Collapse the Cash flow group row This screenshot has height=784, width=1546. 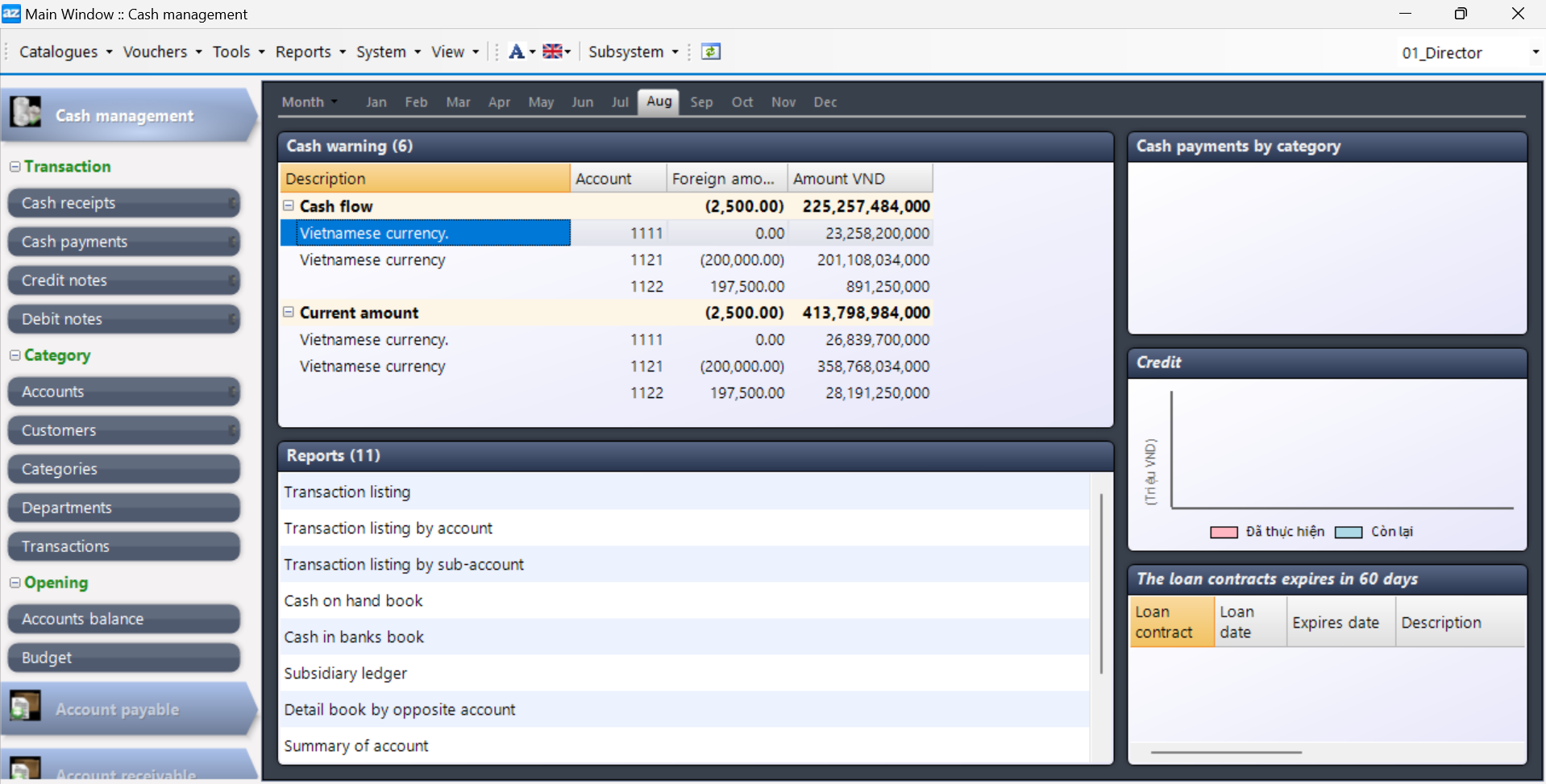click(x=289, y=206)
